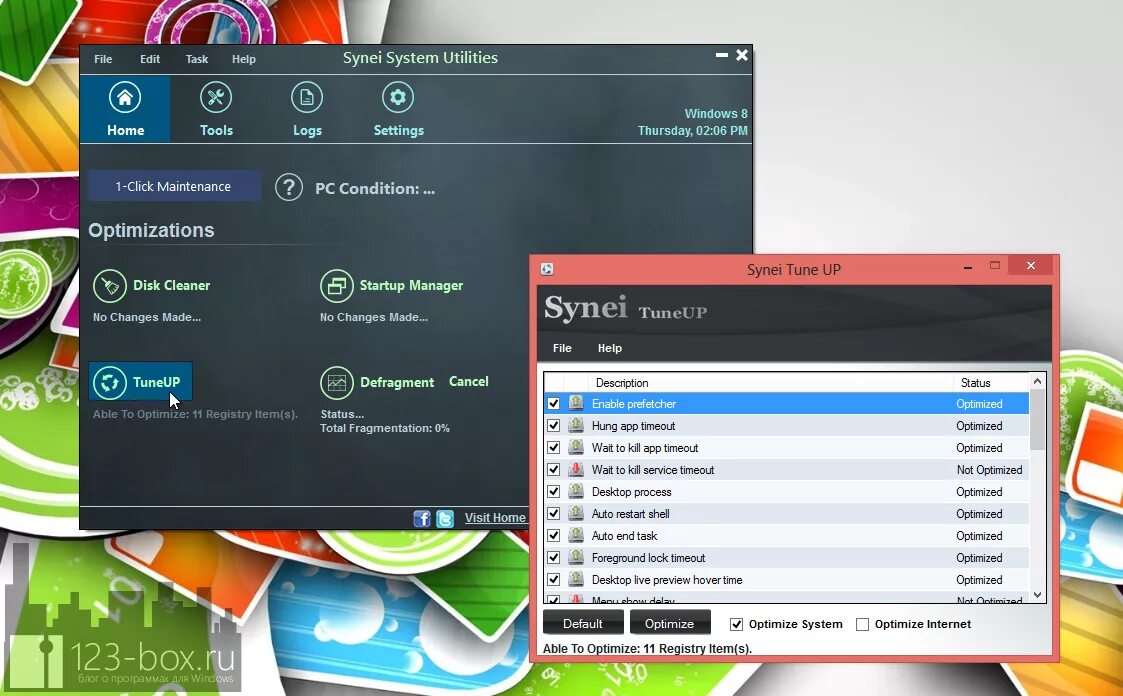Click the Hung app timeout status icon
The width and height of the screenshot is (1123, 696).
[x=576, y=425]
